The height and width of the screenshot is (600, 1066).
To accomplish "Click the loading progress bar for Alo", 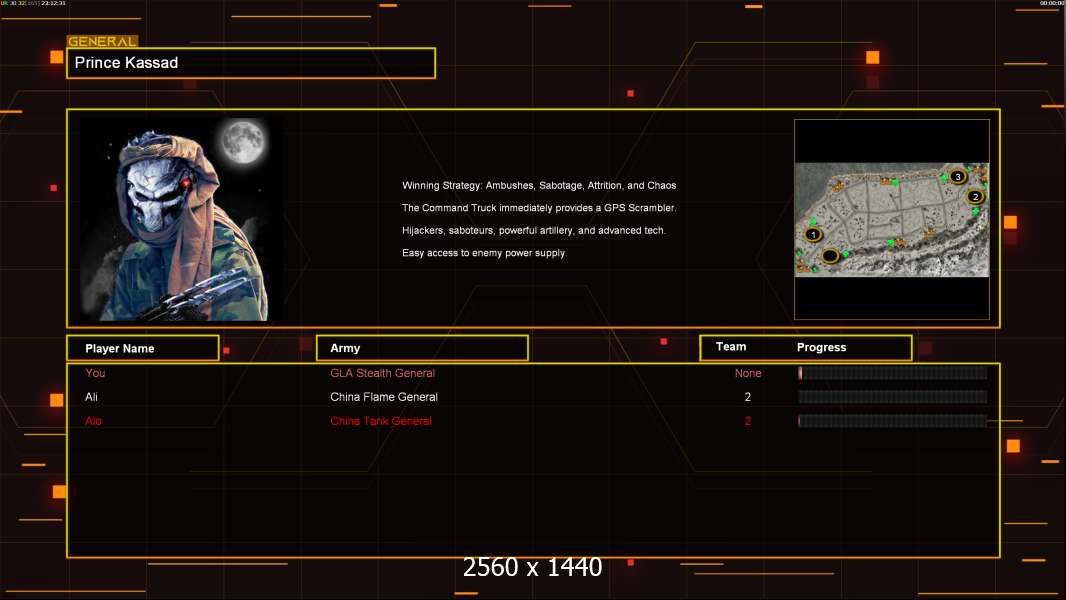I will tap(893, 421).
